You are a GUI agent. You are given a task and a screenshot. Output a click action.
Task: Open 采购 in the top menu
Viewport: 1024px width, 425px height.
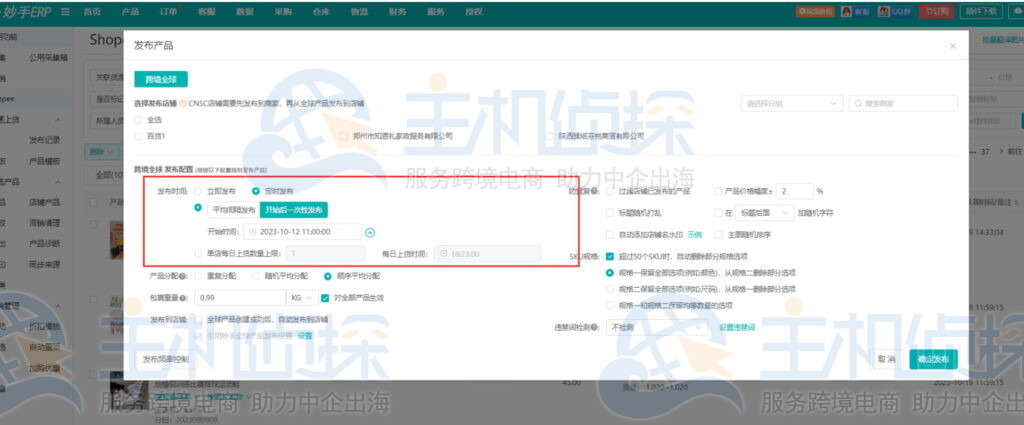point(283,12)
